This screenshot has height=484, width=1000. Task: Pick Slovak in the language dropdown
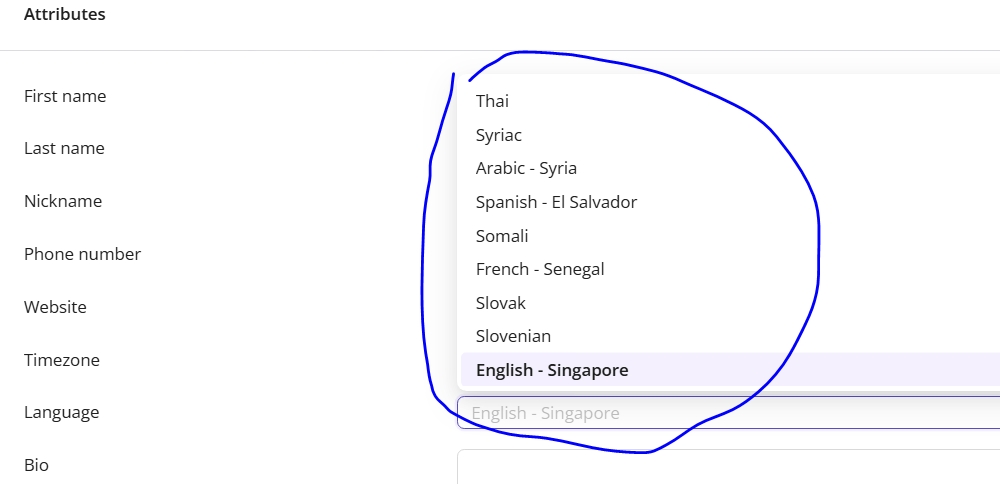tap(501, 303)
